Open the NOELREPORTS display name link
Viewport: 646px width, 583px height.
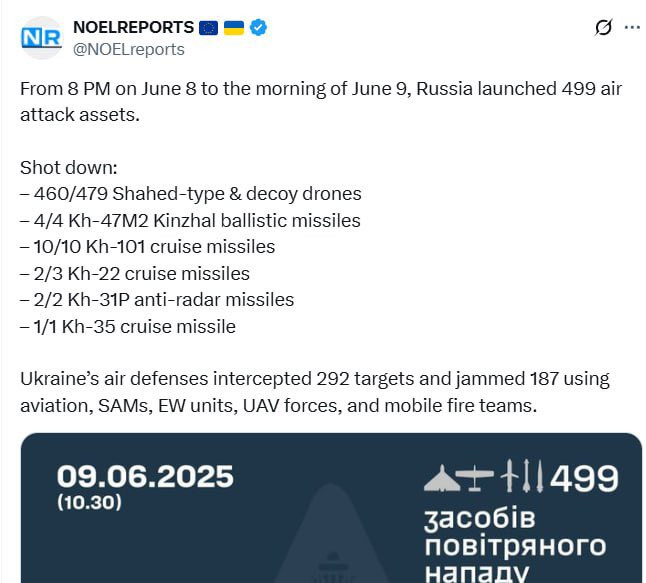133,28
